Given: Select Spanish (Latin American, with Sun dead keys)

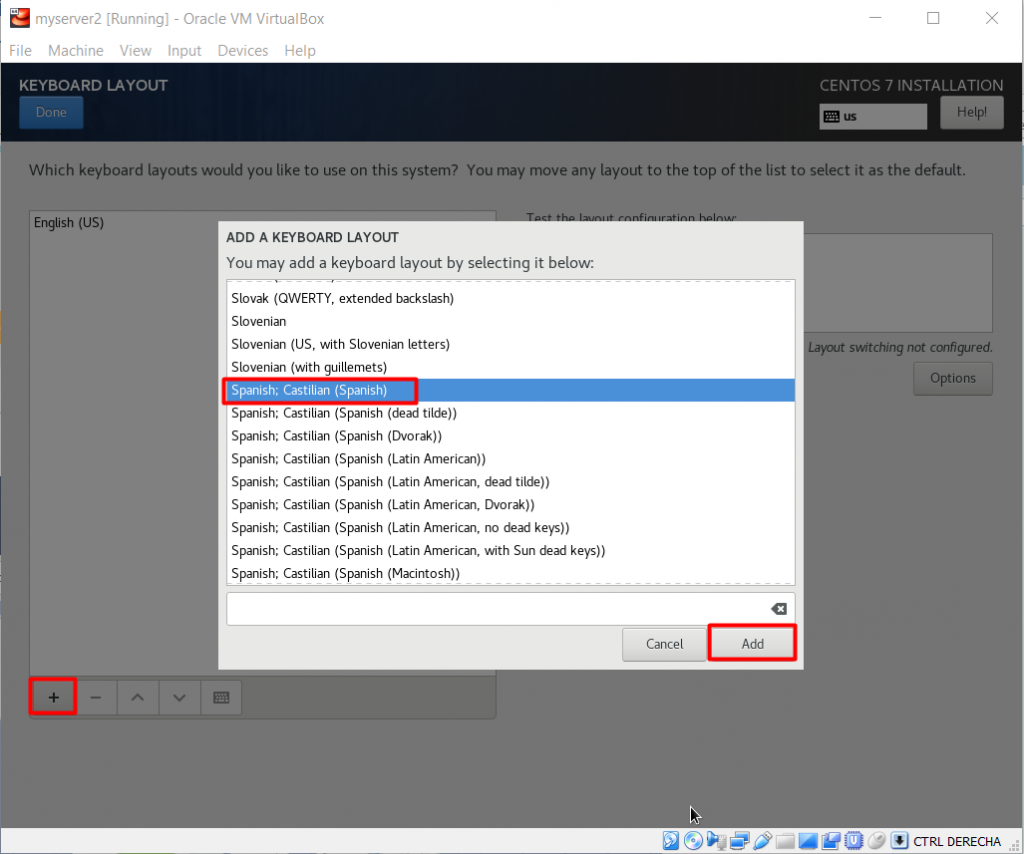Looking at the screenshot, I should tap(511, 550).
